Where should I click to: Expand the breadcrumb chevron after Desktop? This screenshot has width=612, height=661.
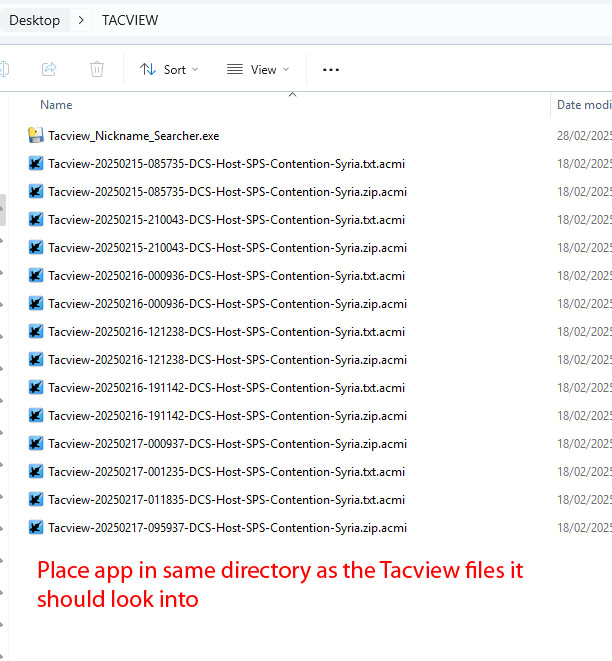click(80, 20)
